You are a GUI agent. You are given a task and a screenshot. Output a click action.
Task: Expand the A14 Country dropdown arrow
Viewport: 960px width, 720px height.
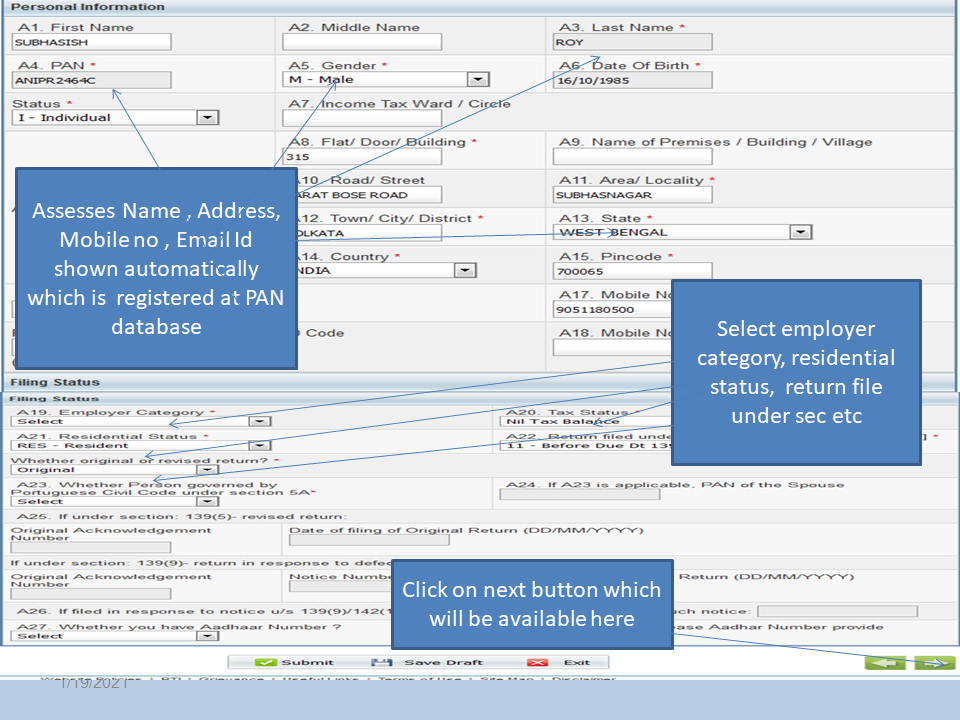coord(465,270)
